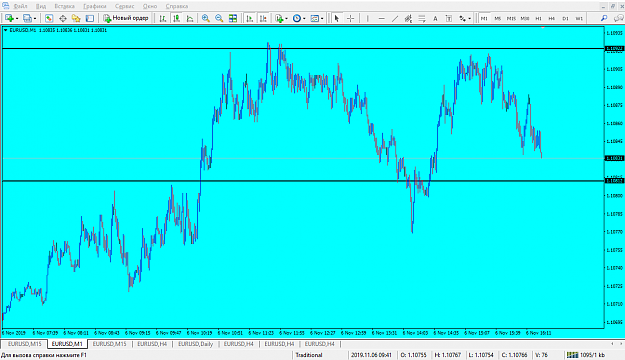Open the search magnifier icon
625x360 pixels.
pyautogui.click(x=604, y=18)
